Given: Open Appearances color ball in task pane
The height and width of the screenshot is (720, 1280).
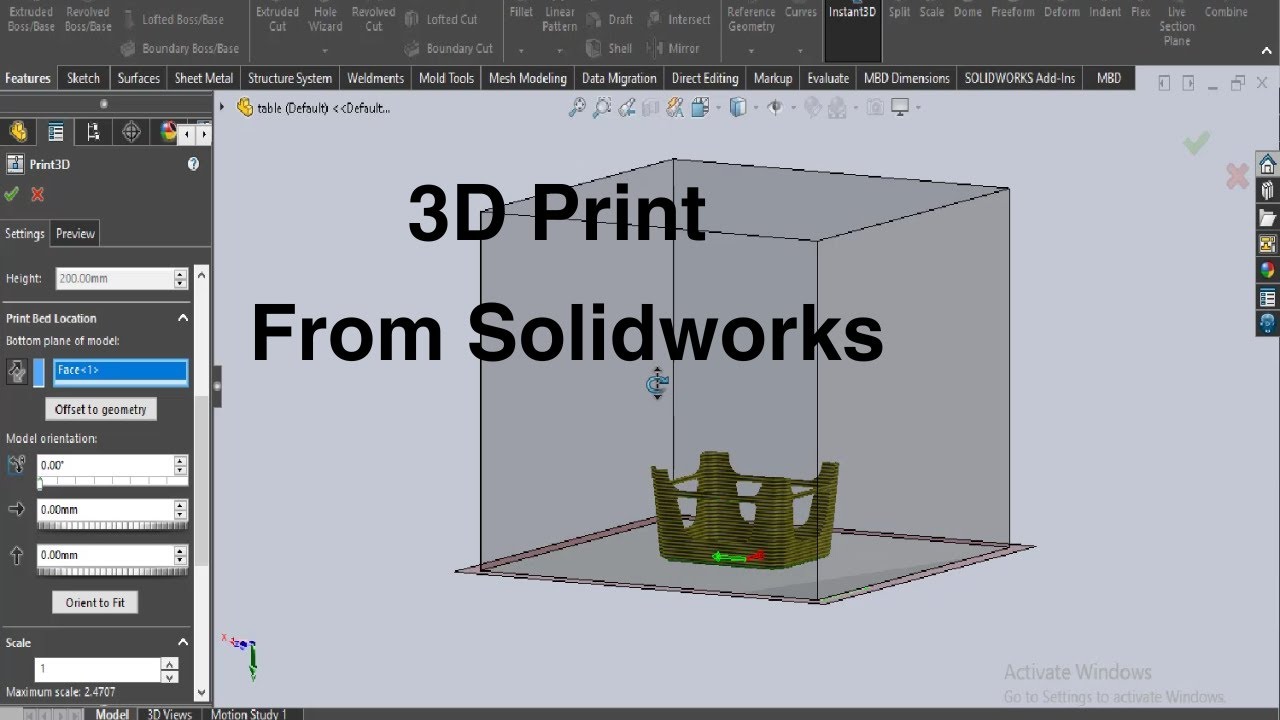Looking at the screenshot, I should [1267, 270].
